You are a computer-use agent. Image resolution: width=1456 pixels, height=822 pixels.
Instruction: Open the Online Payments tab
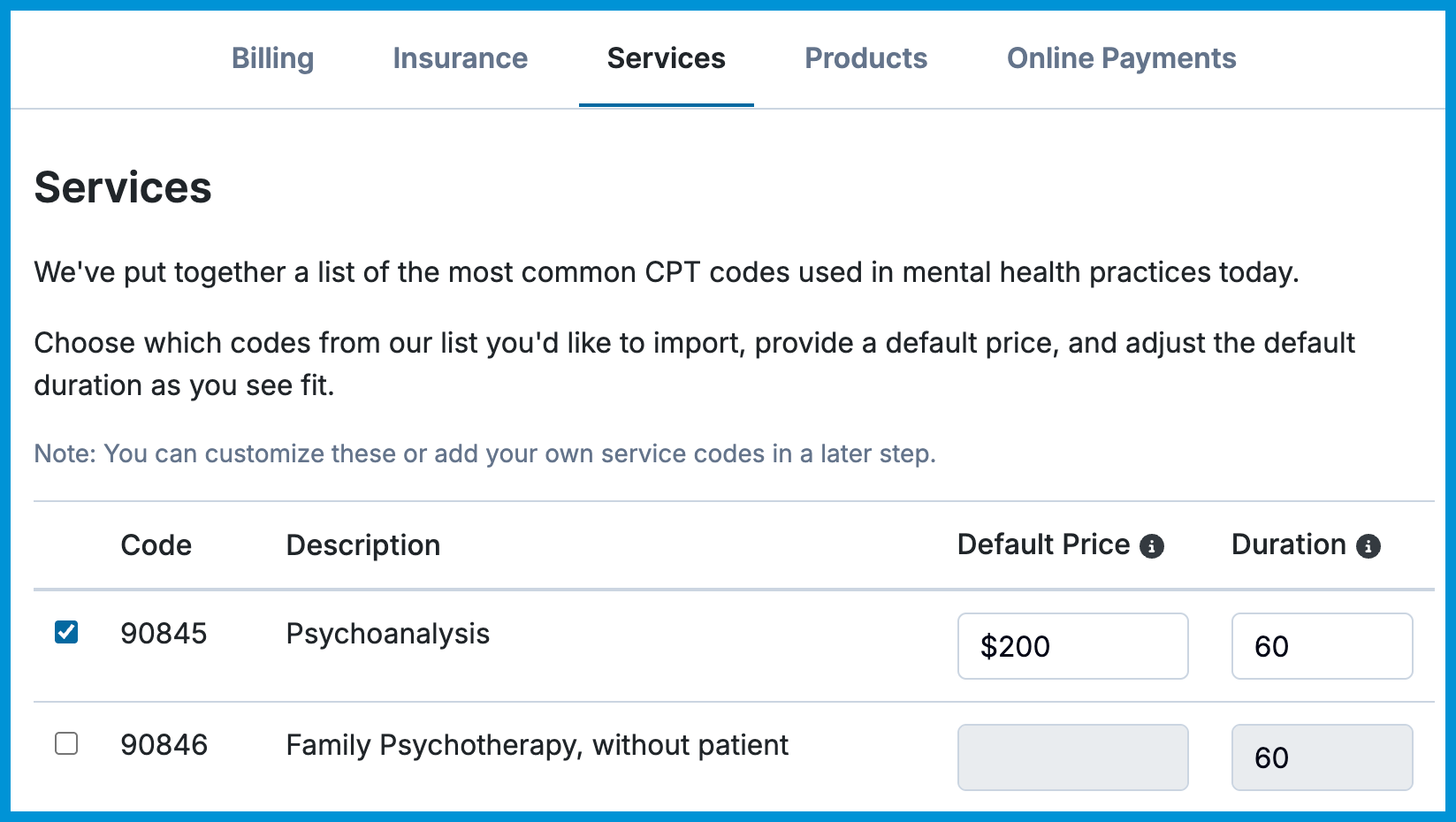click(1121, 58)
